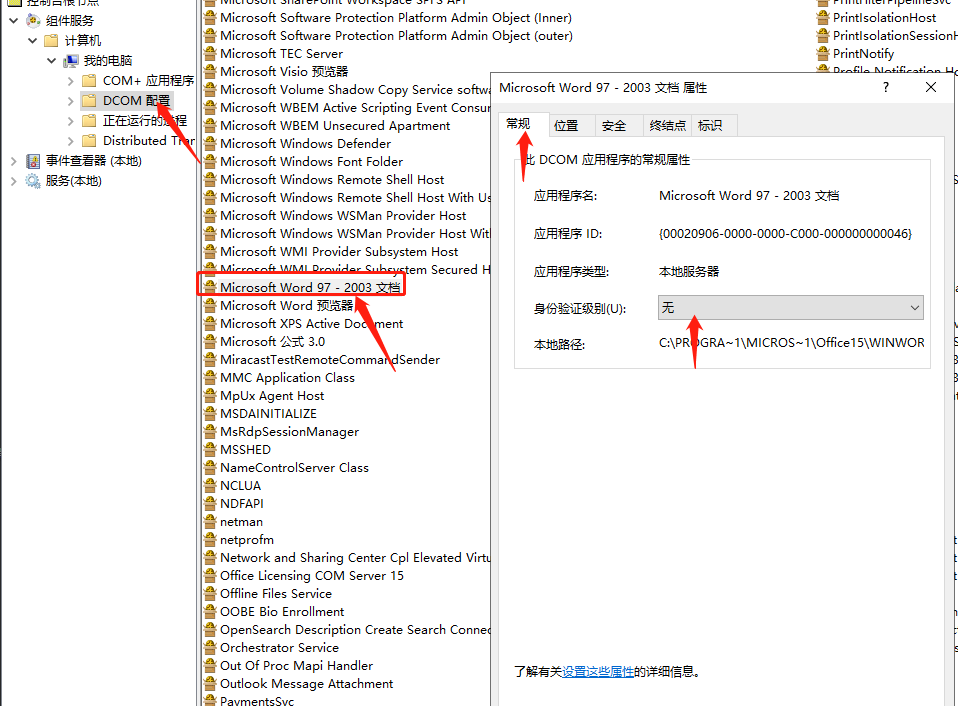Click the 应用程序类型 value 本地服务器
The width and height of the screenshot is (958, 706).
click(x=689, y=271)
